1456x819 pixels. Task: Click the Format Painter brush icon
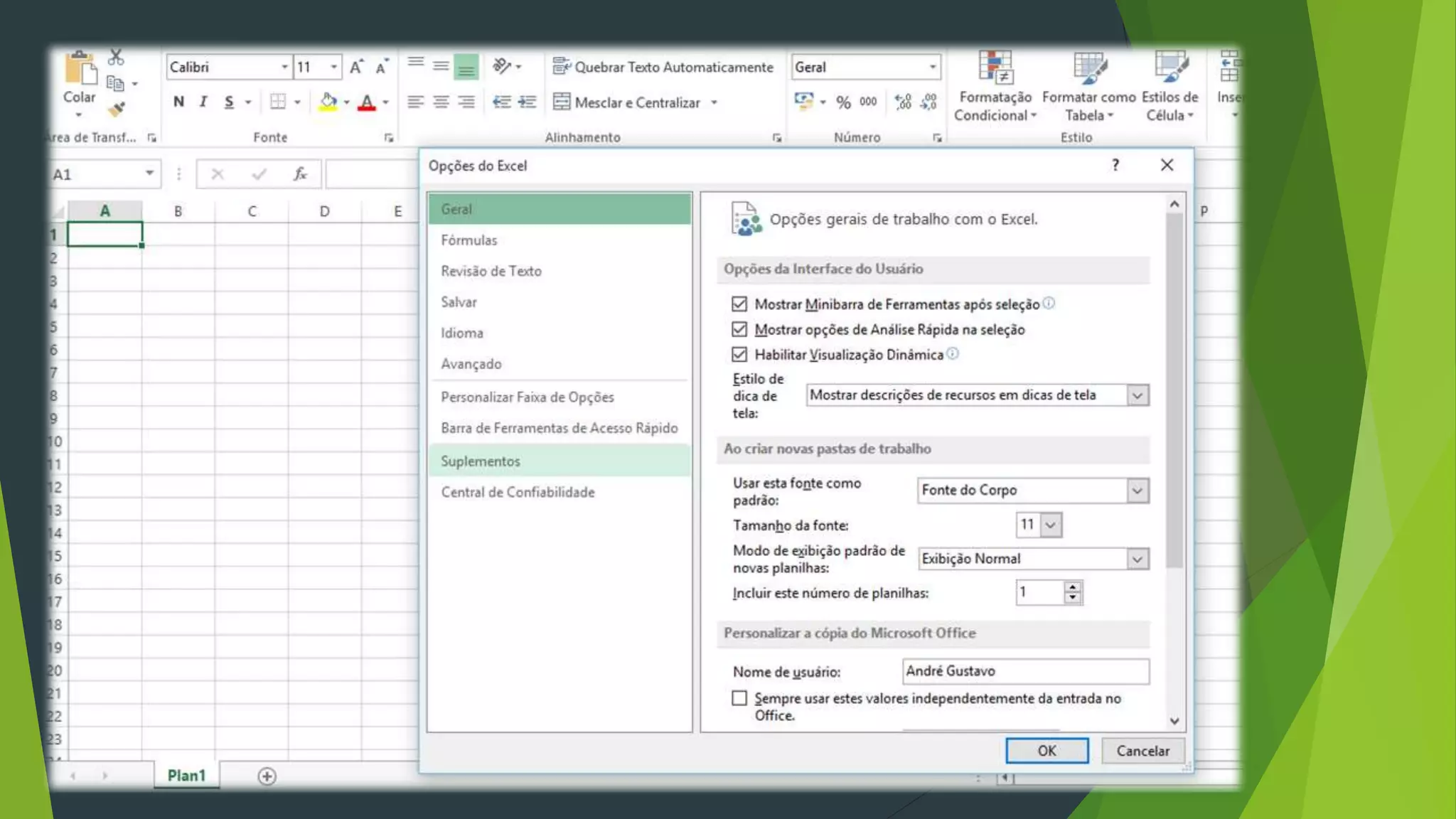point(116,109)
